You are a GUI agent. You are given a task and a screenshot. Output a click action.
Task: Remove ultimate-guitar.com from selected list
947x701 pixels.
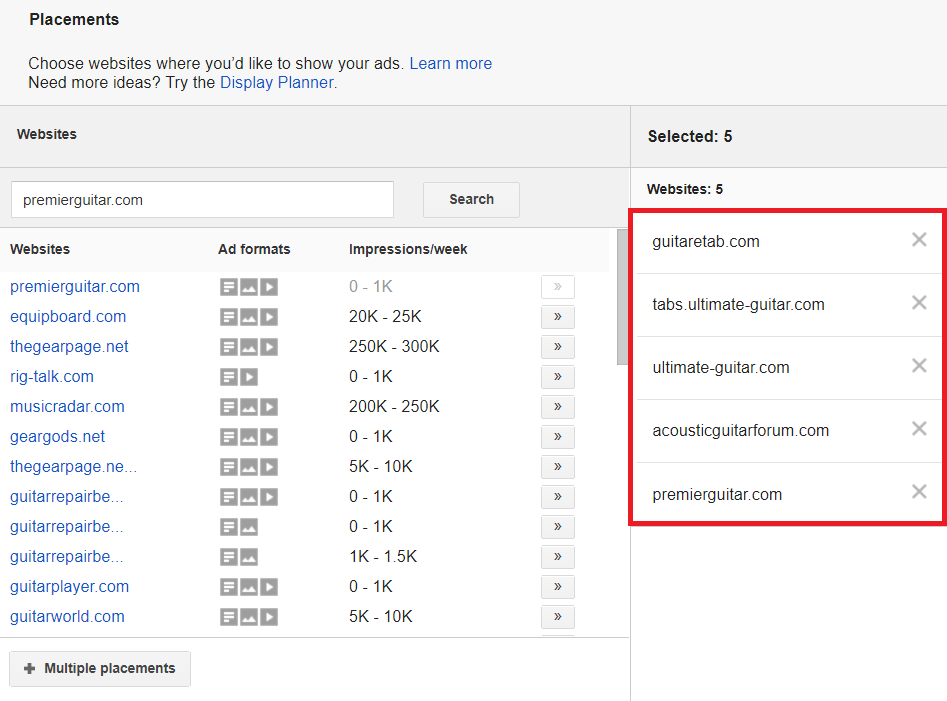pyautogui.click(x=919, y=365)
